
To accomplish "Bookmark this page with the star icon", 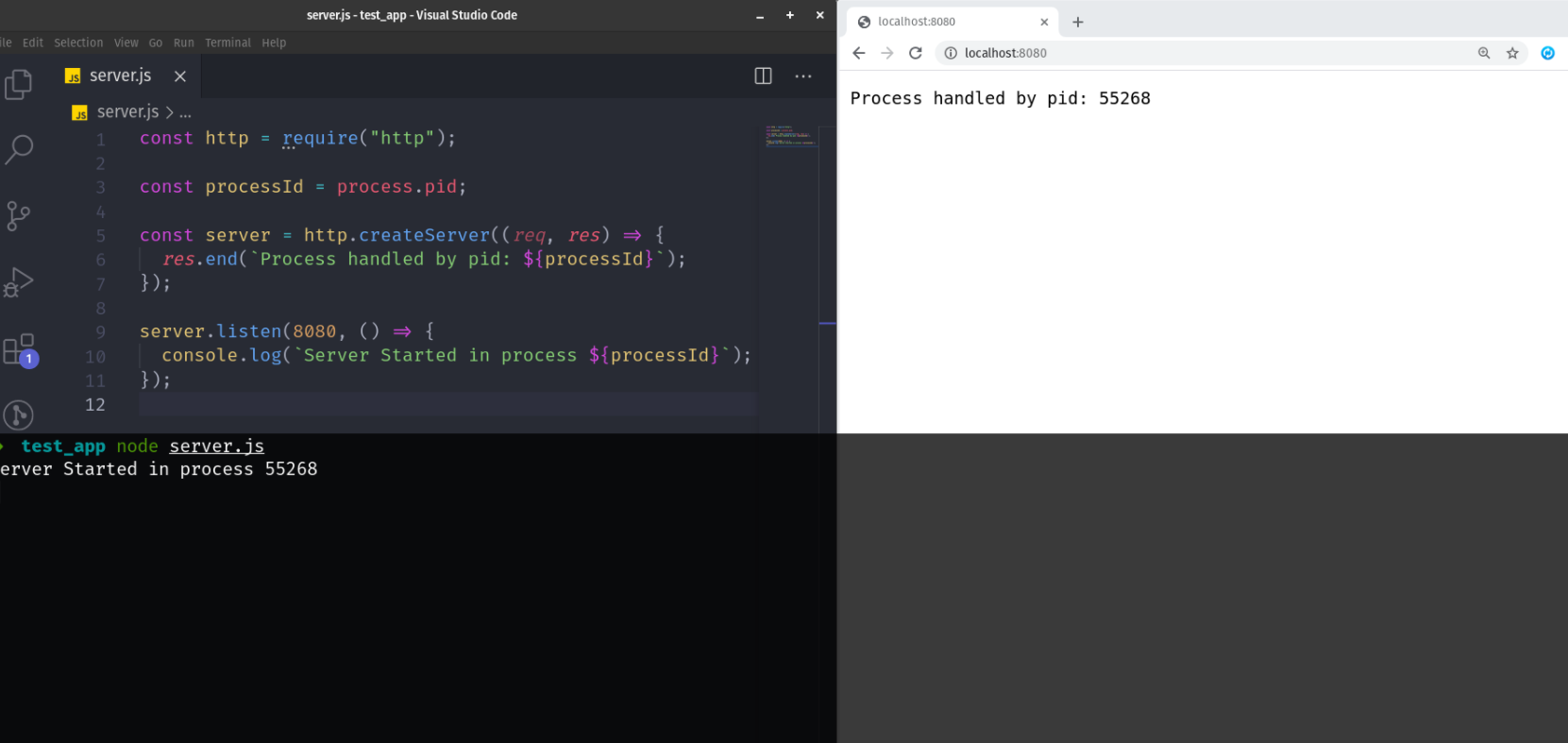I will tap(1512, 53).
